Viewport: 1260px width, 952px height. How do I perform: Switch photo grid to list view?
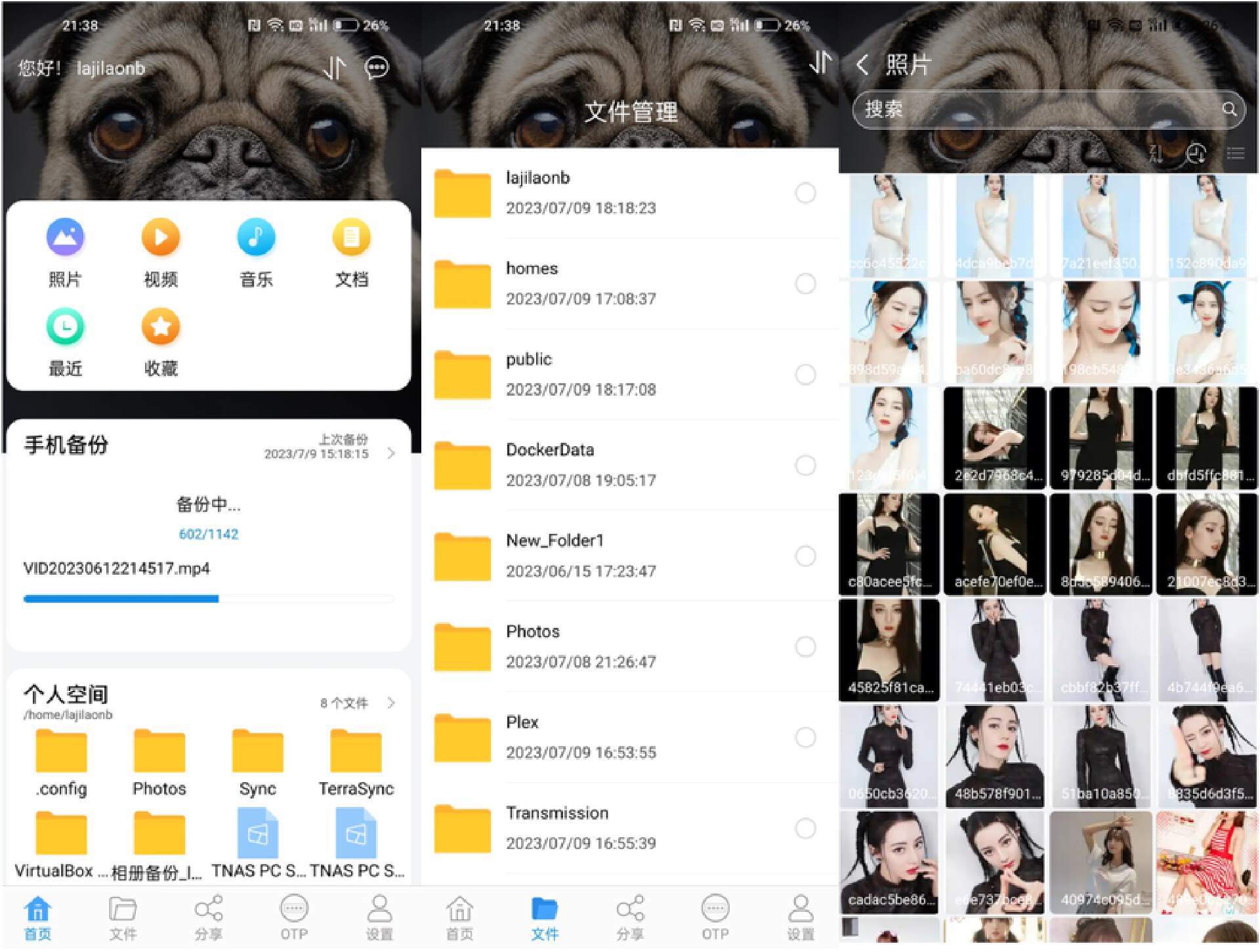coord(1236,154)
